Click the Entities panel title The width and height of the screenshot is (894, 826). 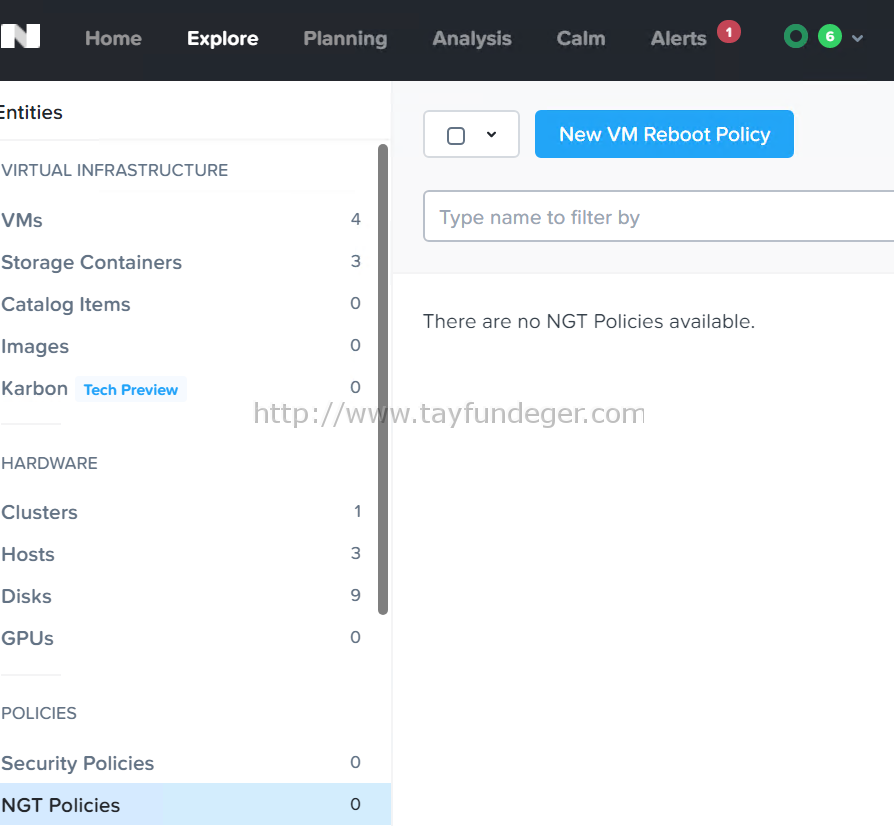click(31, 112)
